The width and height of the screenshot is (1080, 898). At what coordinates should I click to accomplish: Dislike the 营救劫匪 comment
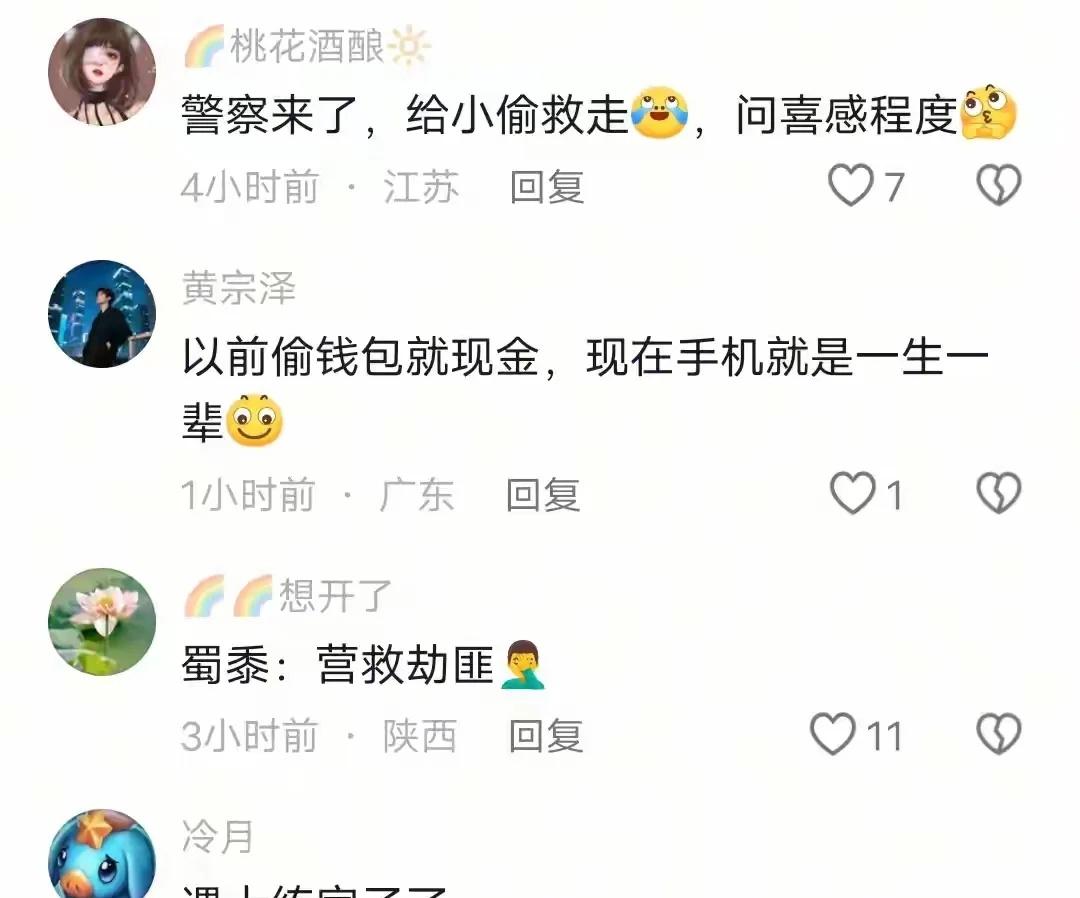pos(999,733)
